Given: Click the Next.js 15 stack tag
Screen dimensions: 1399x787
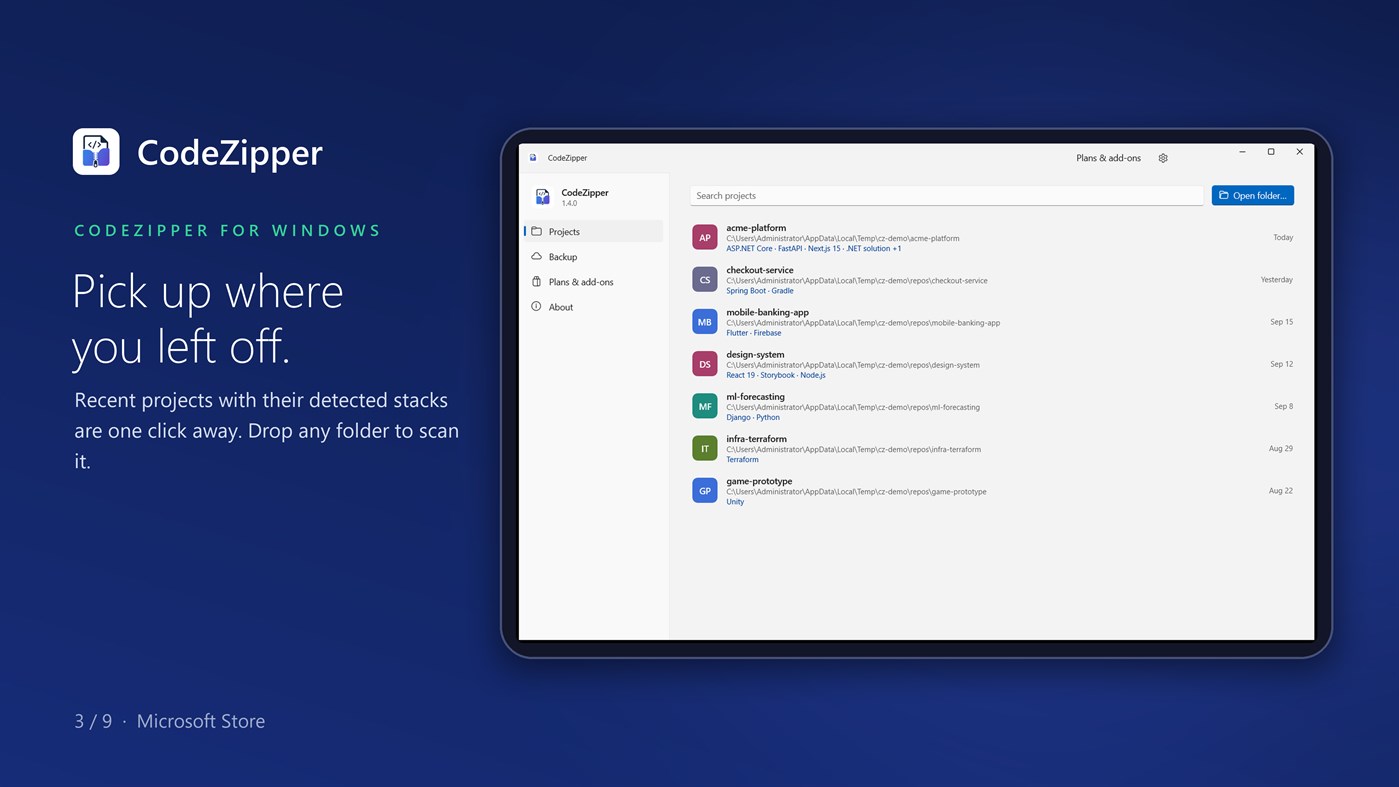Looking at the screenshot, I should (x=824, y=248).
